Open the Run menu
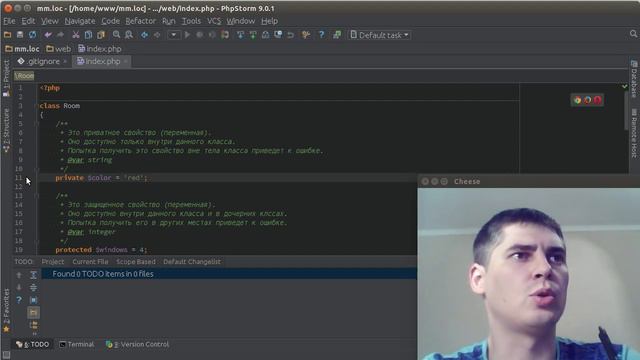The height and width of the screenshot is (360, 640). coord(168,21)
